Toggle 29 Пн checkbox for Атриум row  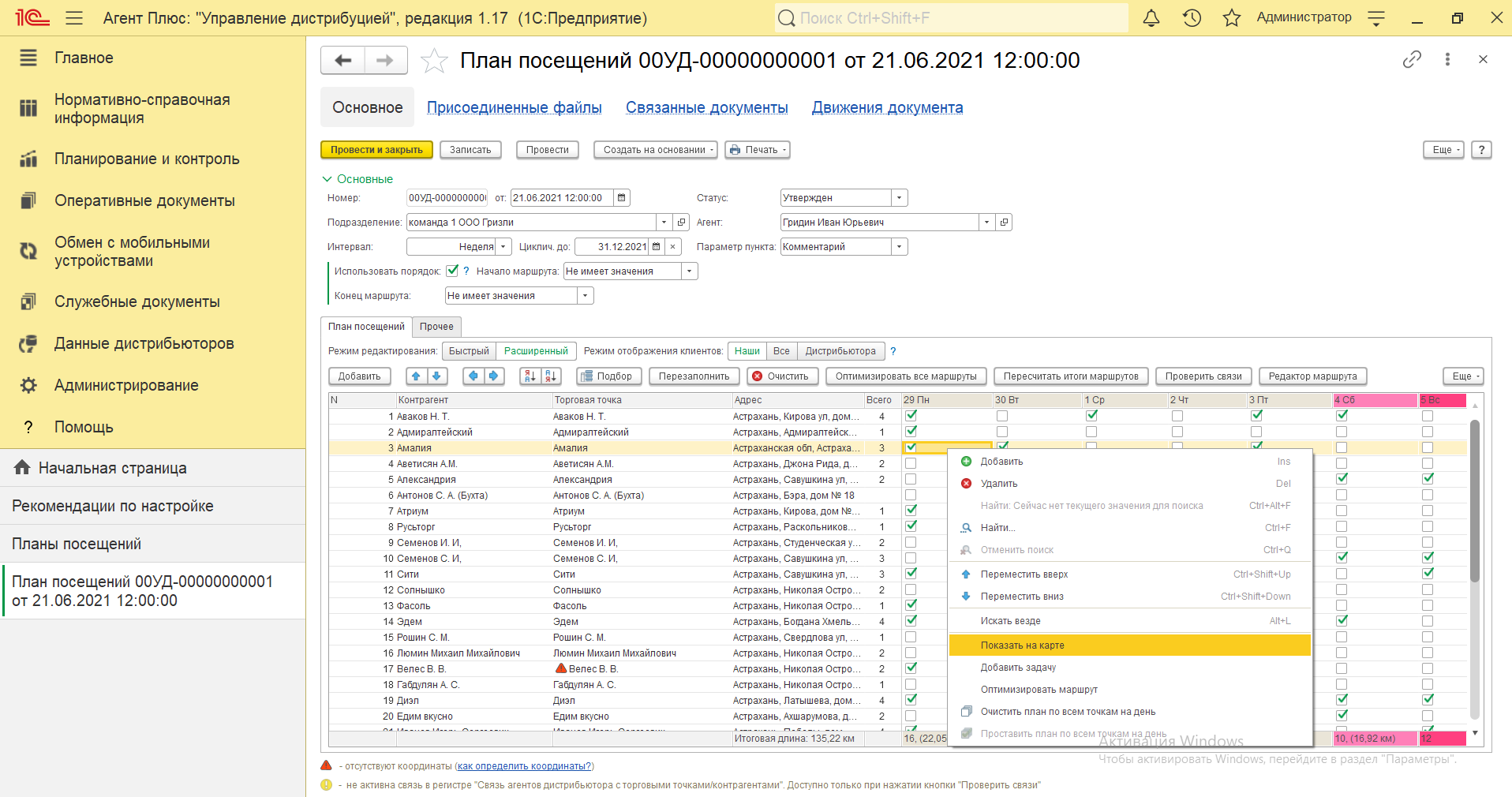[x=911, y=511]
